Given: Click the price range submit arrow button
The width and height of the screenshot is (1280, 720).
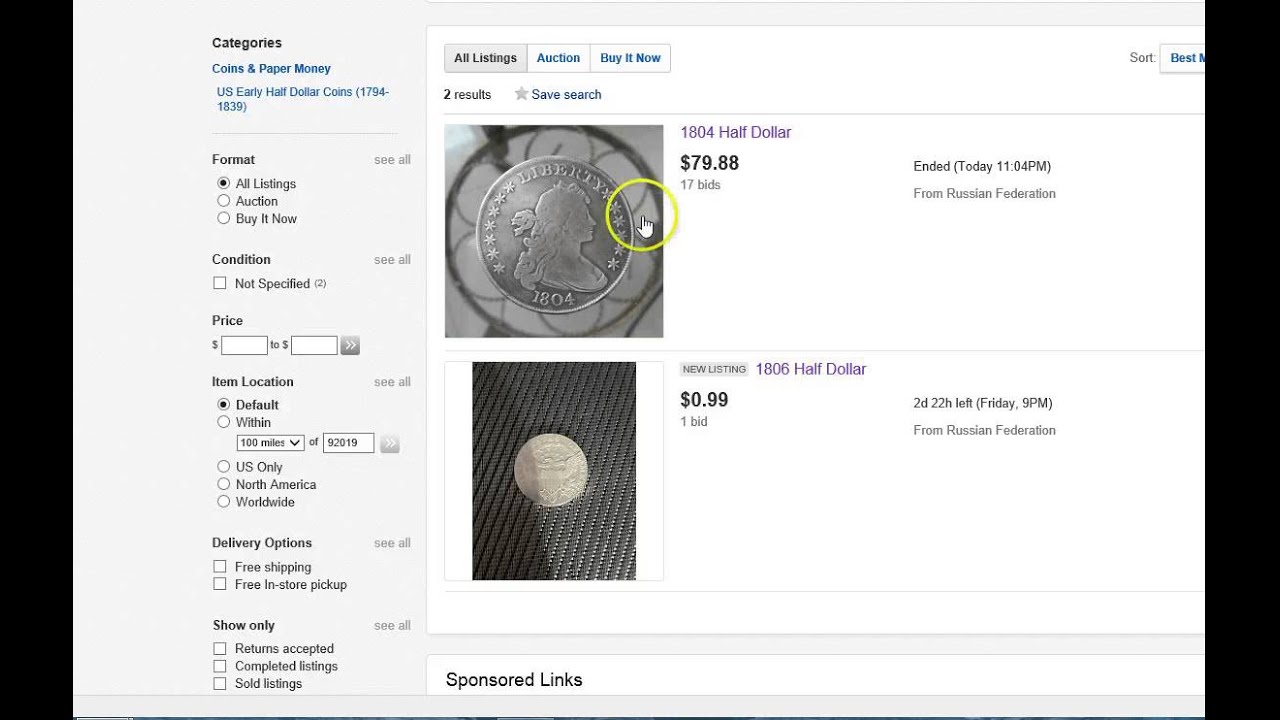Looking at the screenshot, I should tap(350, 346).
